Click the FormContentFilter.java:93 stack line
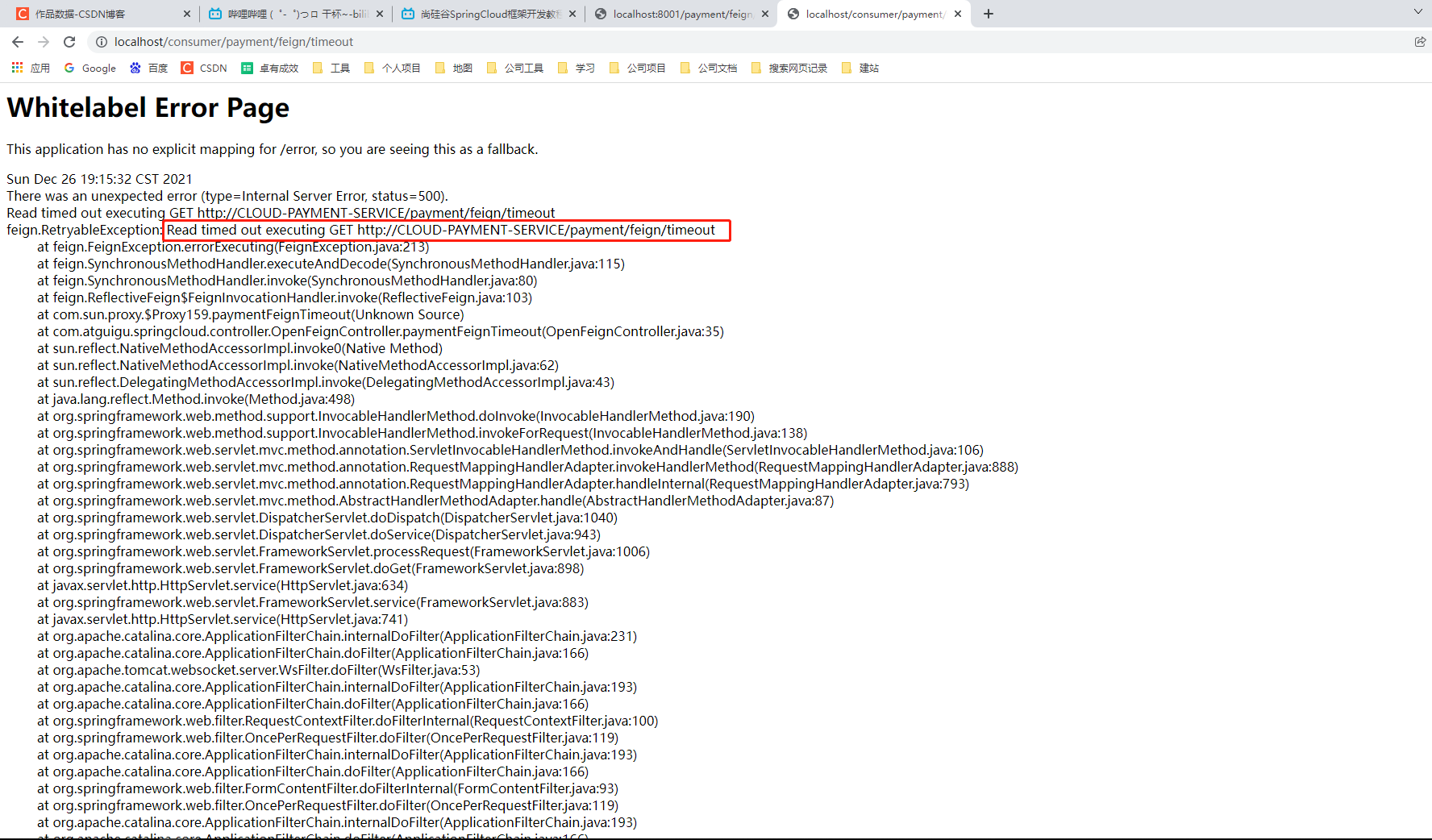This screenshot has width=1432, height=840. pos(328,788)
